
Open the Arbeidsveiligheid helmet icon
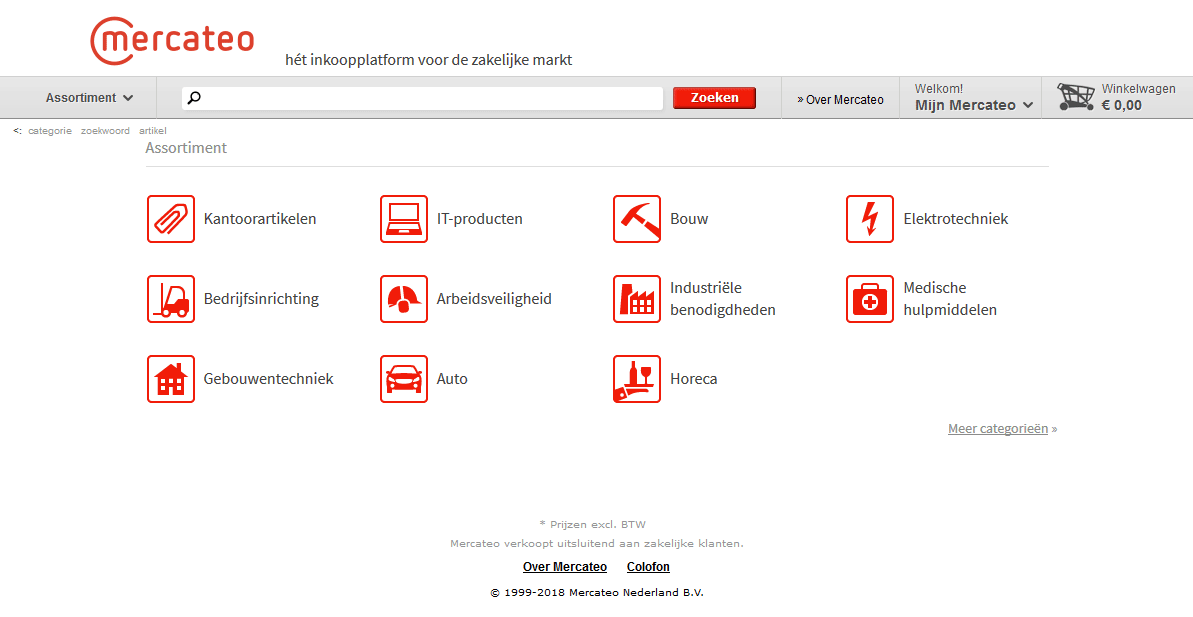404,299
